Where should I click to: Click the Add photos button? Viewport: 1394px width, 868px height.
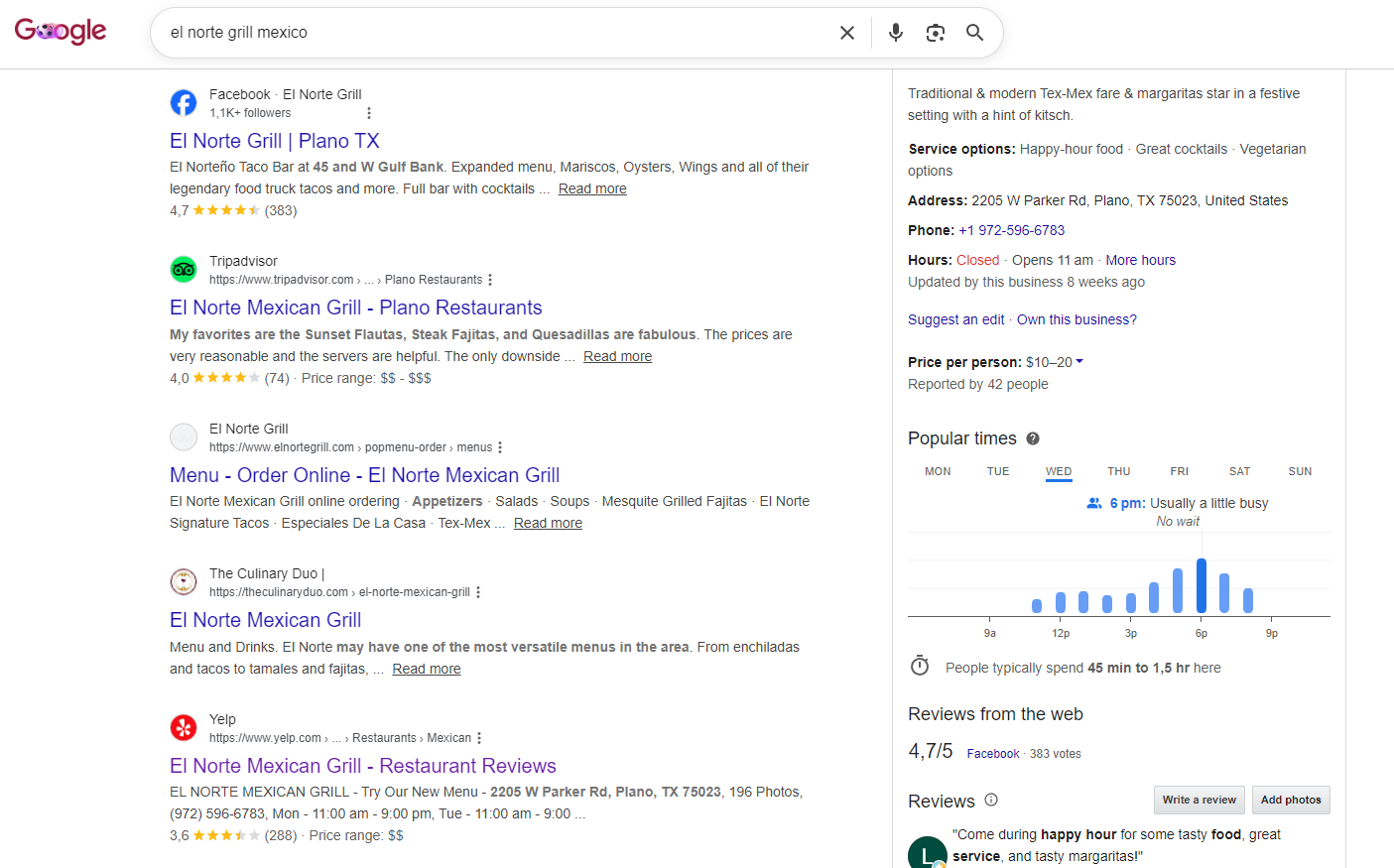click(x=1291, y=800)
